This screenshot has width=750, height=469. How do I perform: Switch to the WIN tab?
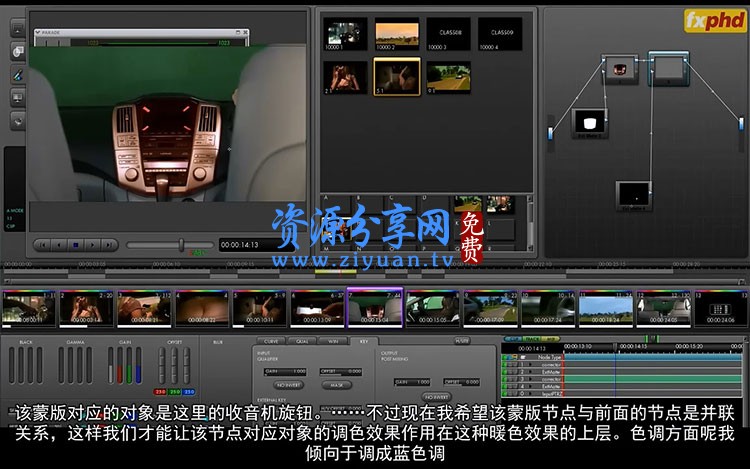[333, 341]
